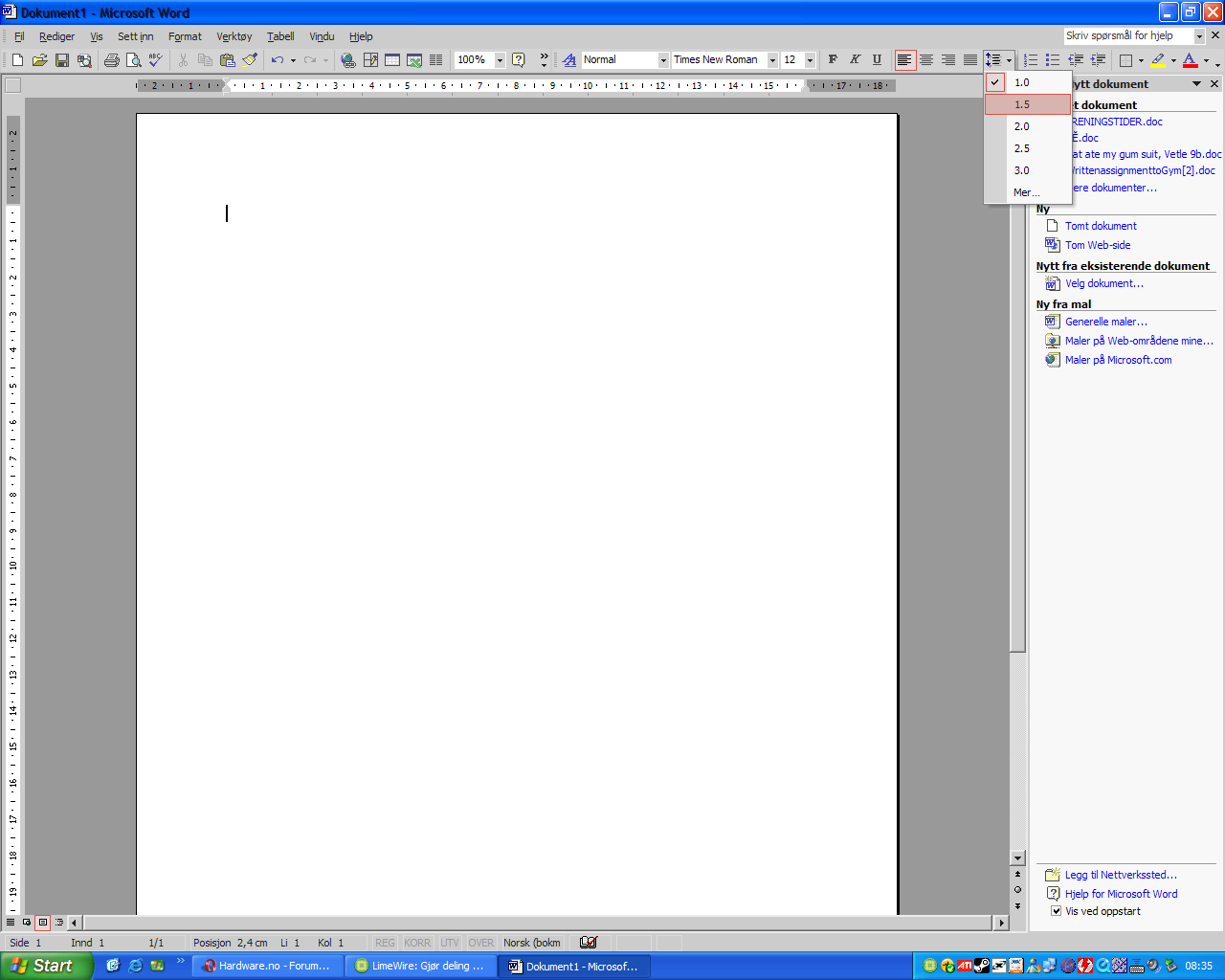Viewport: 1225px width, 980px height.
Task: Click the Paste clipboard icon
Action: tap(228, 60)
